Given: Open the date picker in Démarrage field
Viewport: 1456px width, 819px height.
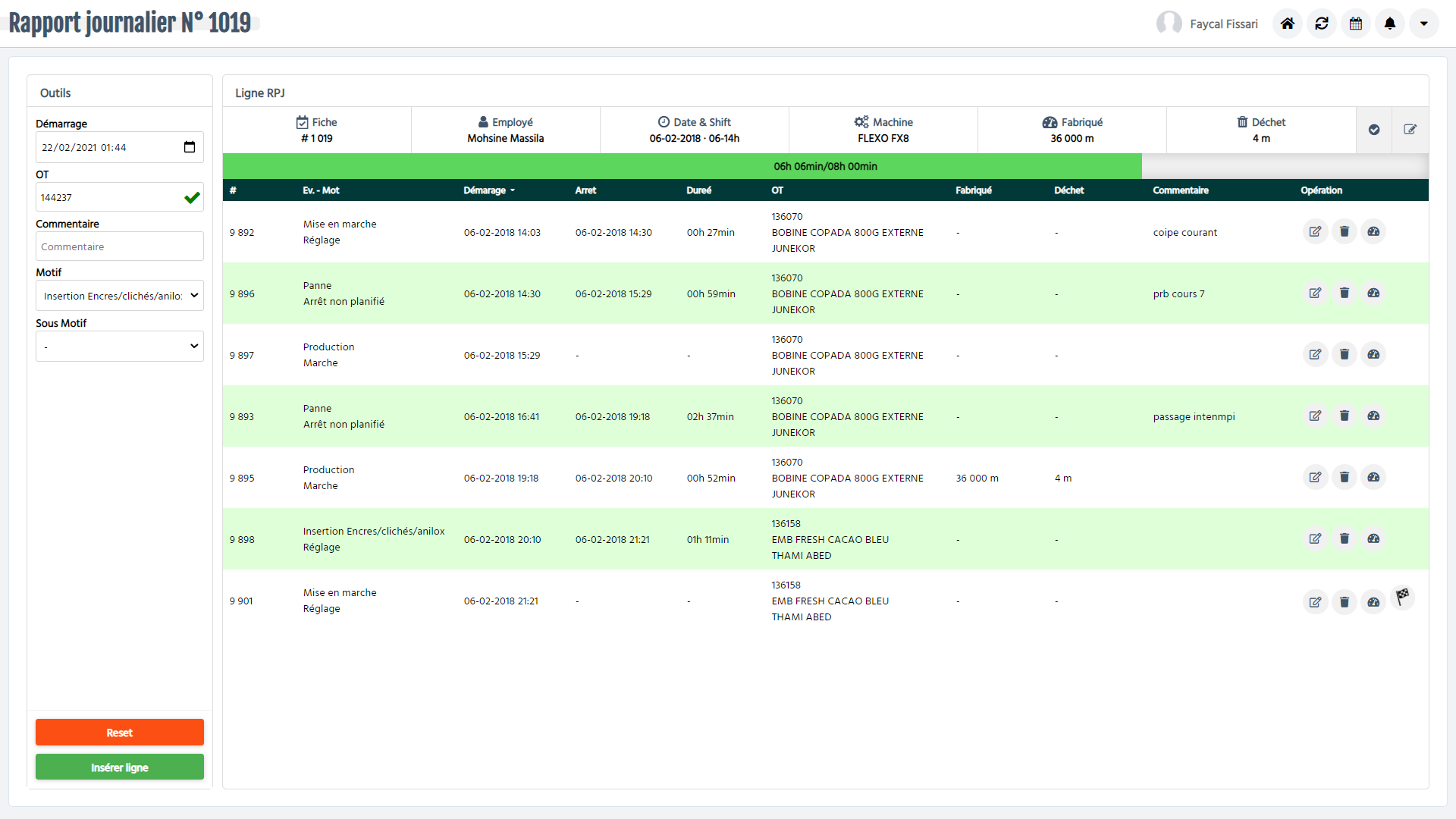Looking at the screenshot, I should click(190, 147).
